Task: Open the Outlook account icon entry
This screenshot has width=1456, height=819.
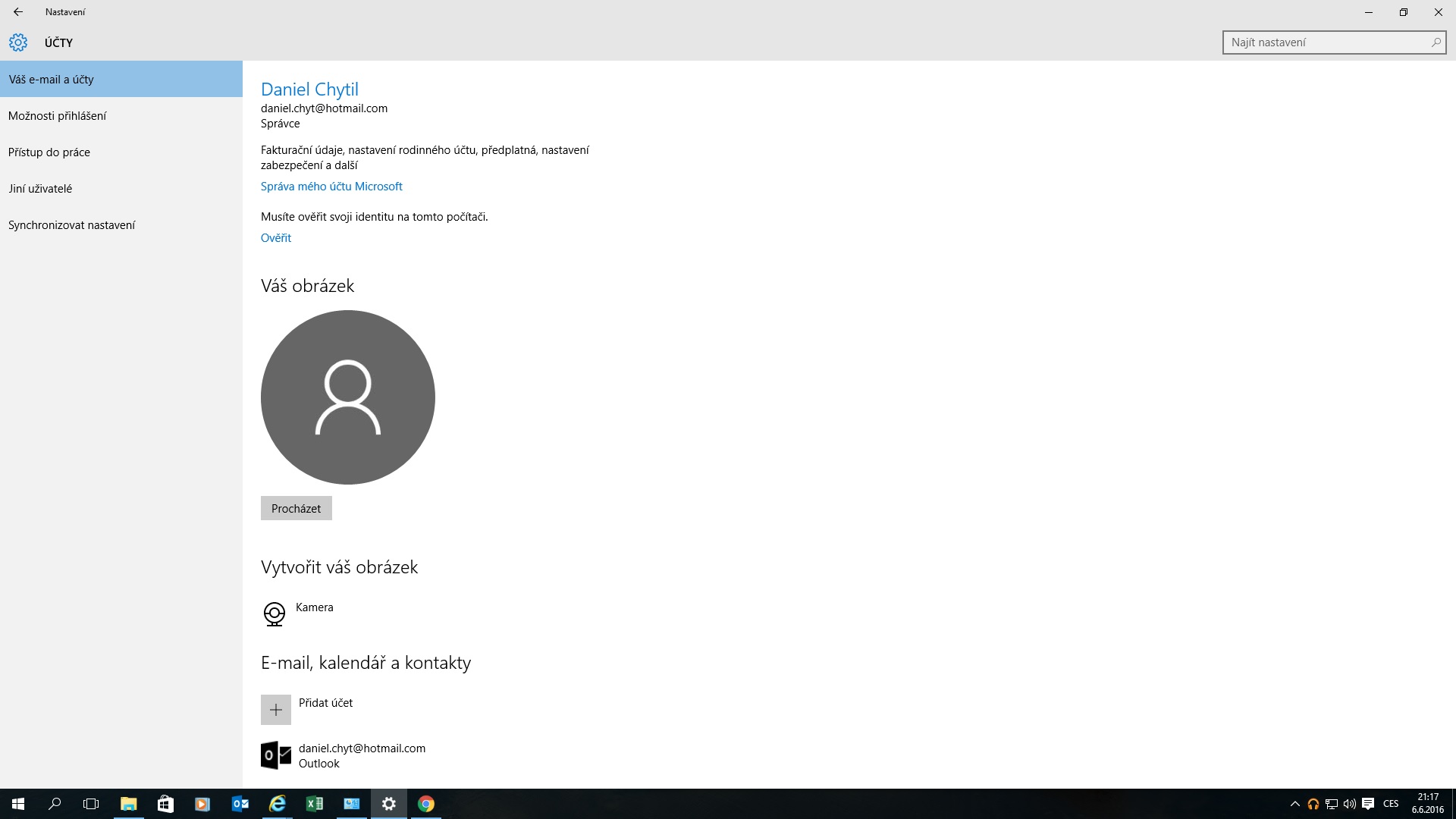Action: click(x=276, y=755)
